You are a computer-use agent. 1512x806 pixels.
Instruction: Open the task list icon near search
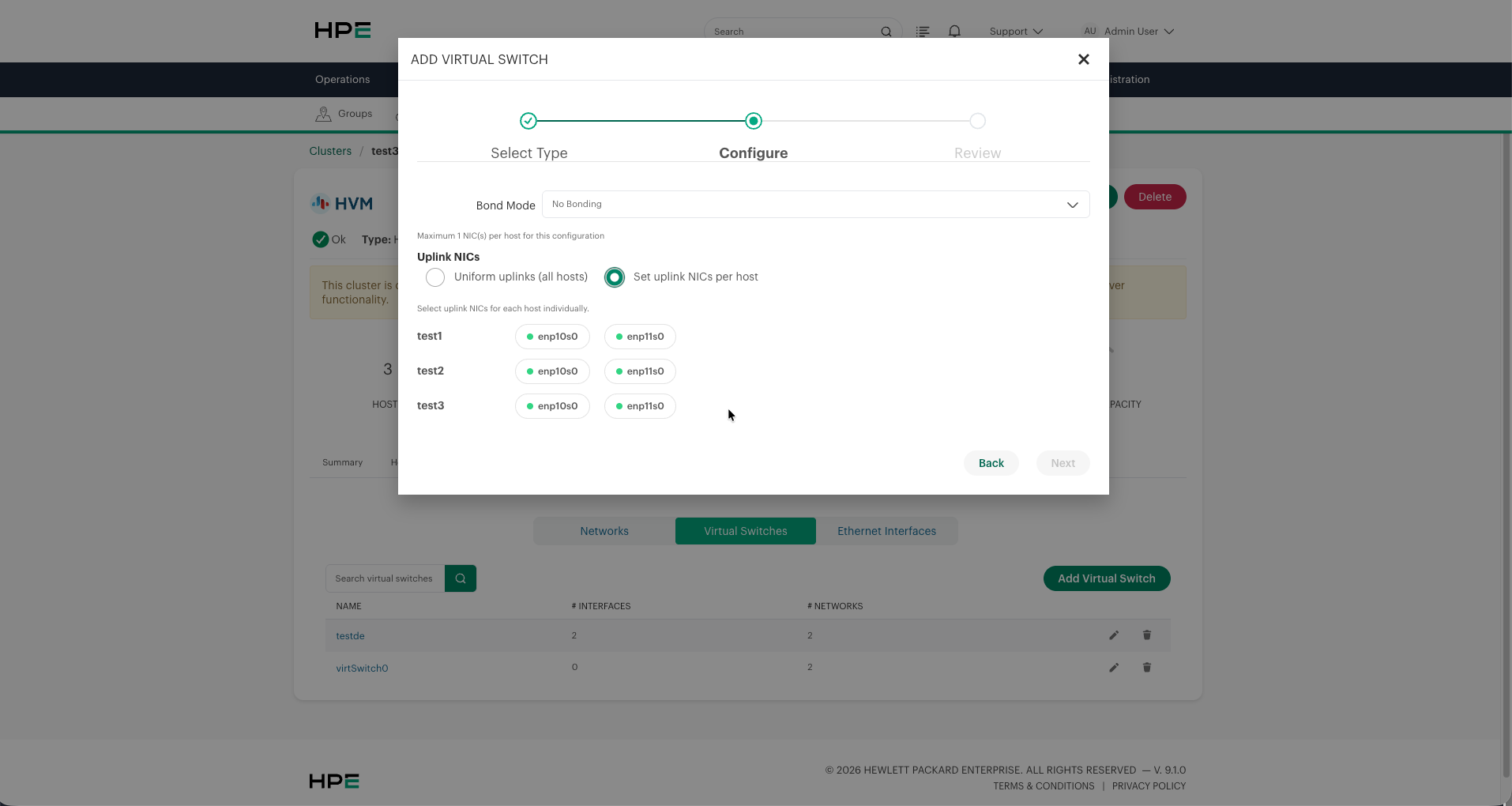[x=922, y=32]
